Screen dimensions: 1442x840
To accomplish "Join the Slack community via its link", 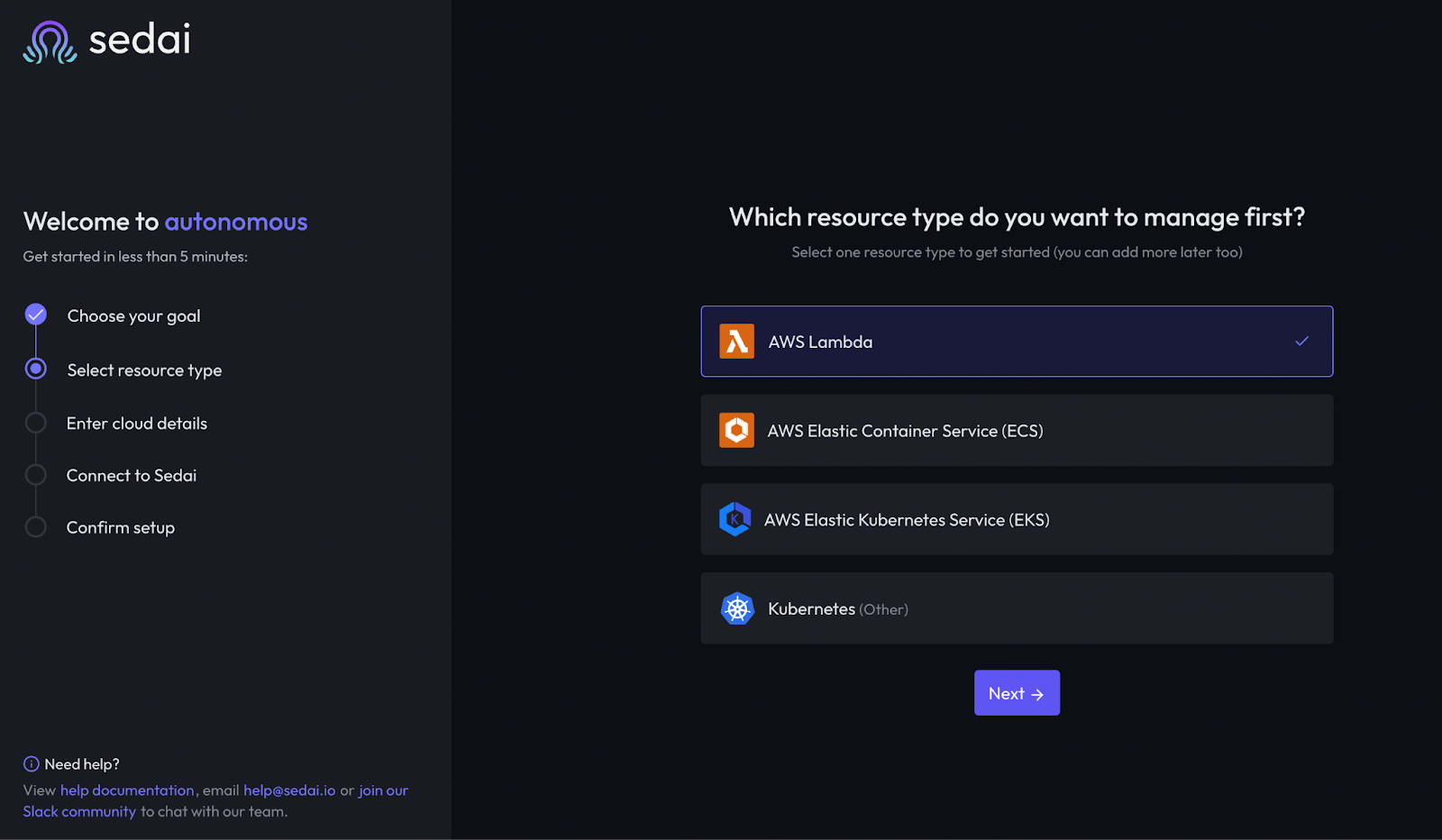I will 81,811.
